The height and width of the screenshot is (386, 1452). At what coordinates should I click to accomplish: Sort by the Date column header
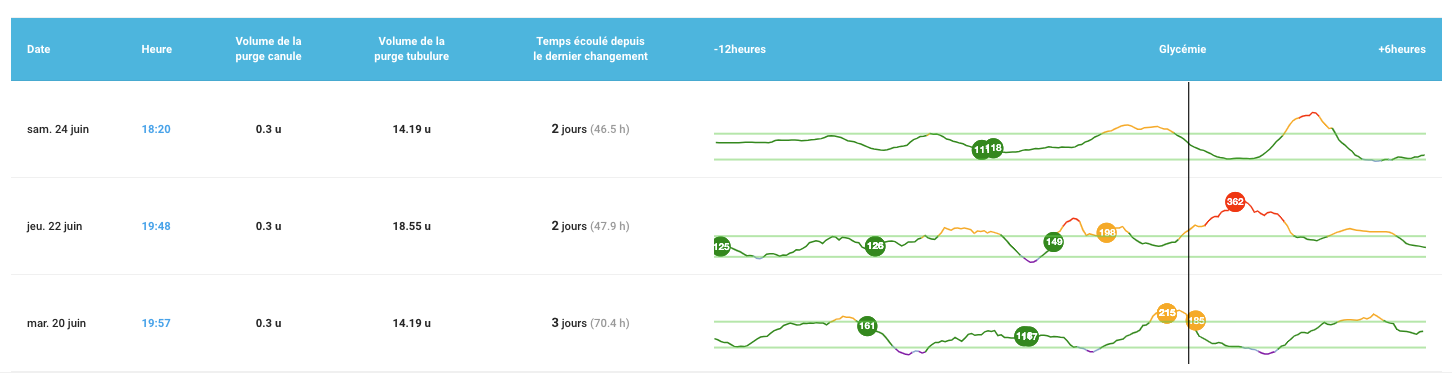(x=38, y=49)
